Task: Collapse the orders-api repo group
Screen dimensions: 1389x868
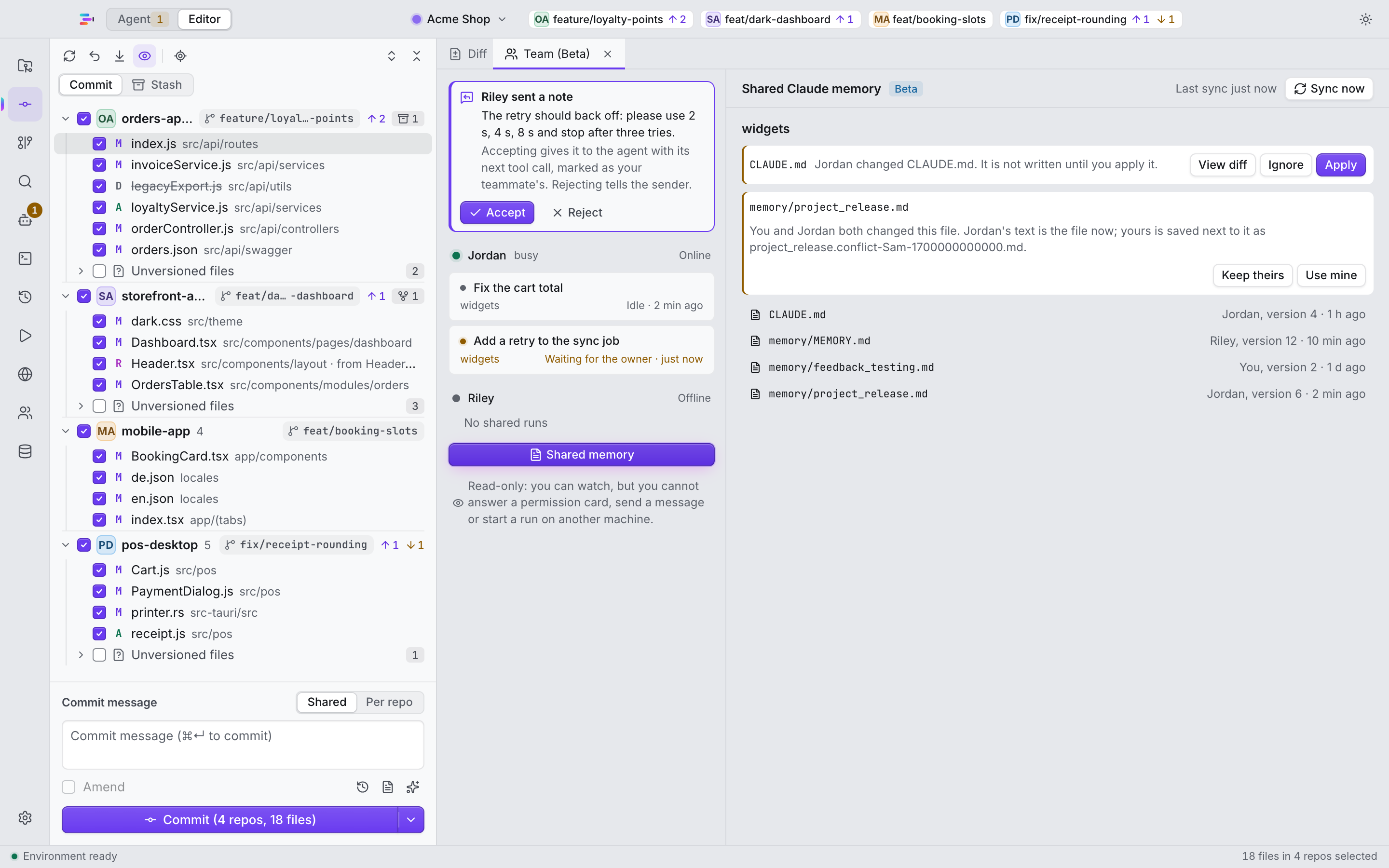Action: 66,119
